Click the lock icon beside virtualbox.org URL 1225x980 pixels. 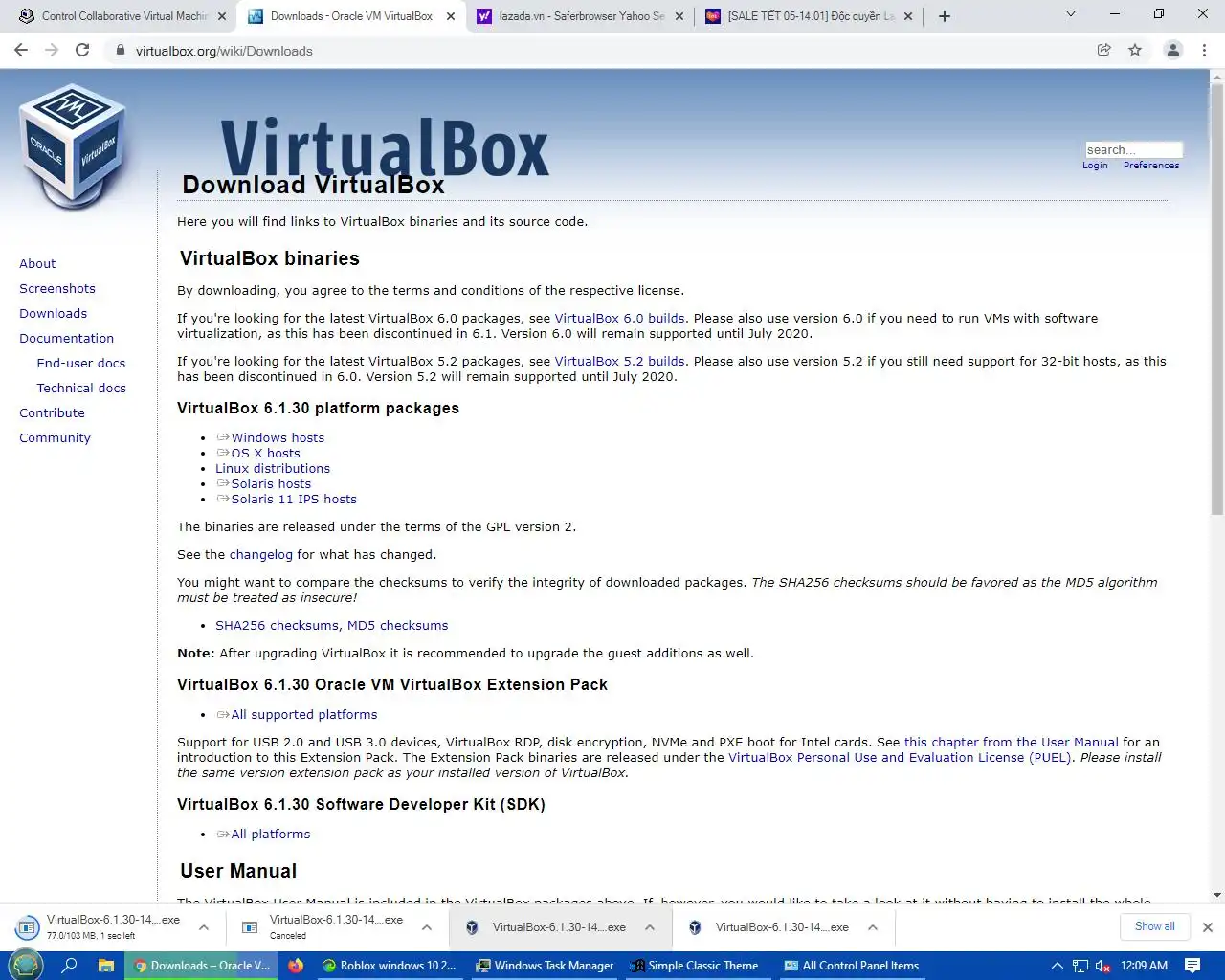point(121,51)
